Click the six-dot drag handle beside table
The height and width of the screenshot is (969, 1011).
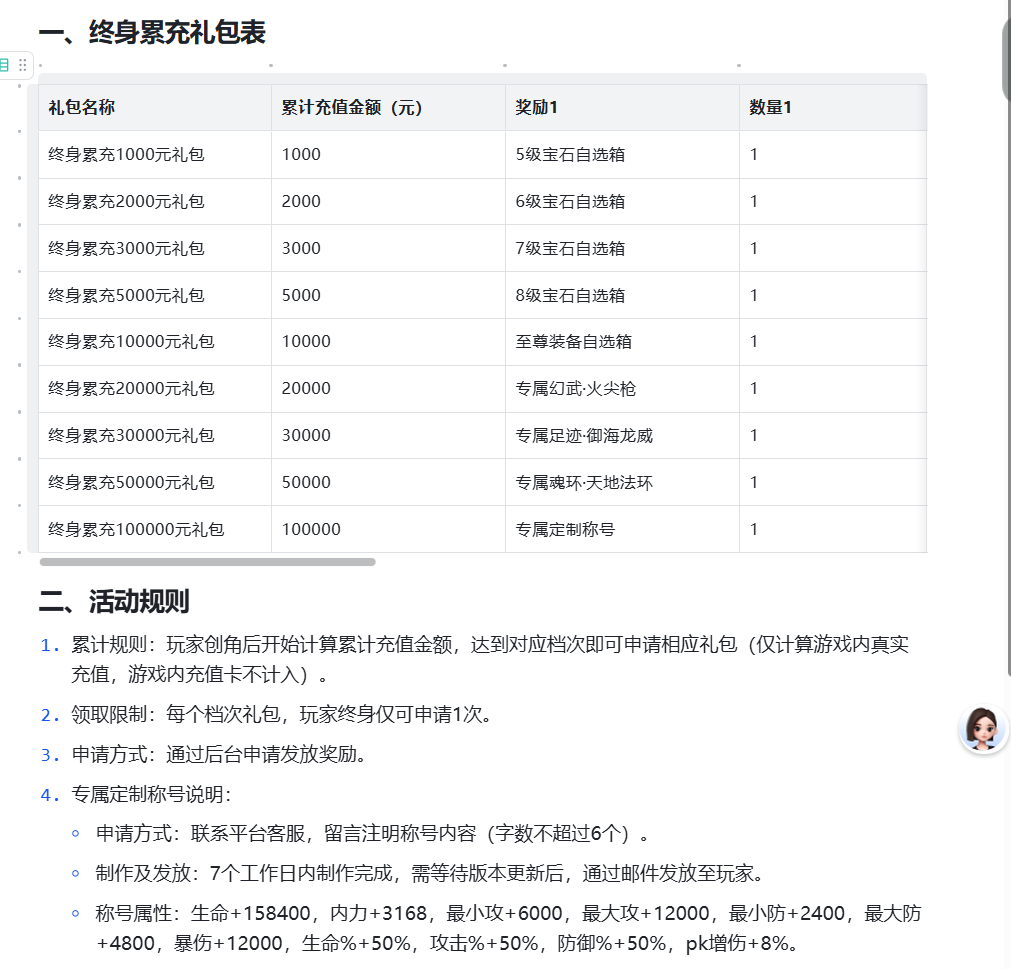click(x=23, y=65)
